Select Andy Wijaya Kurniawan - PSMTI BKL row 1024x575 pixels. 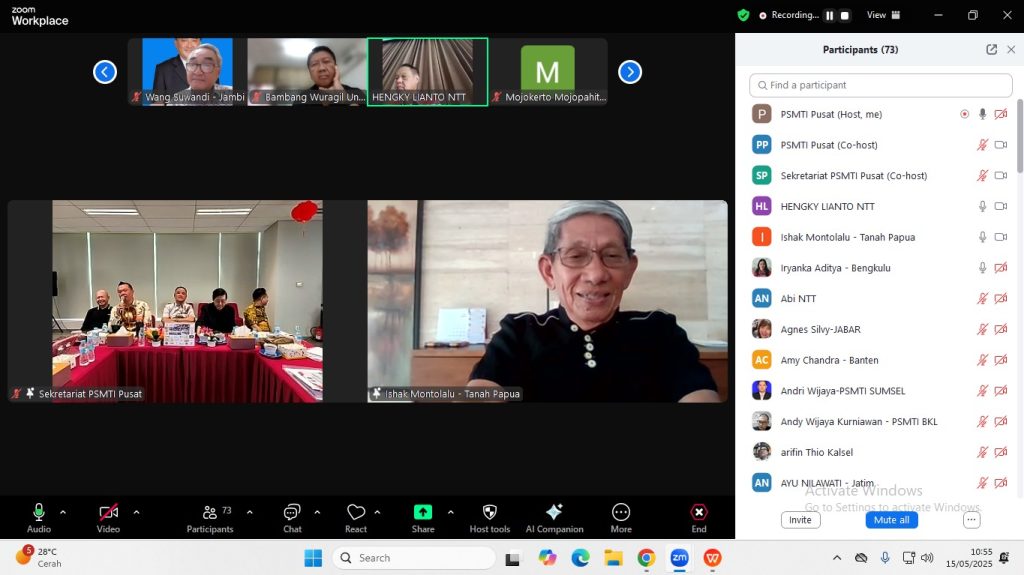click(880, 421)
